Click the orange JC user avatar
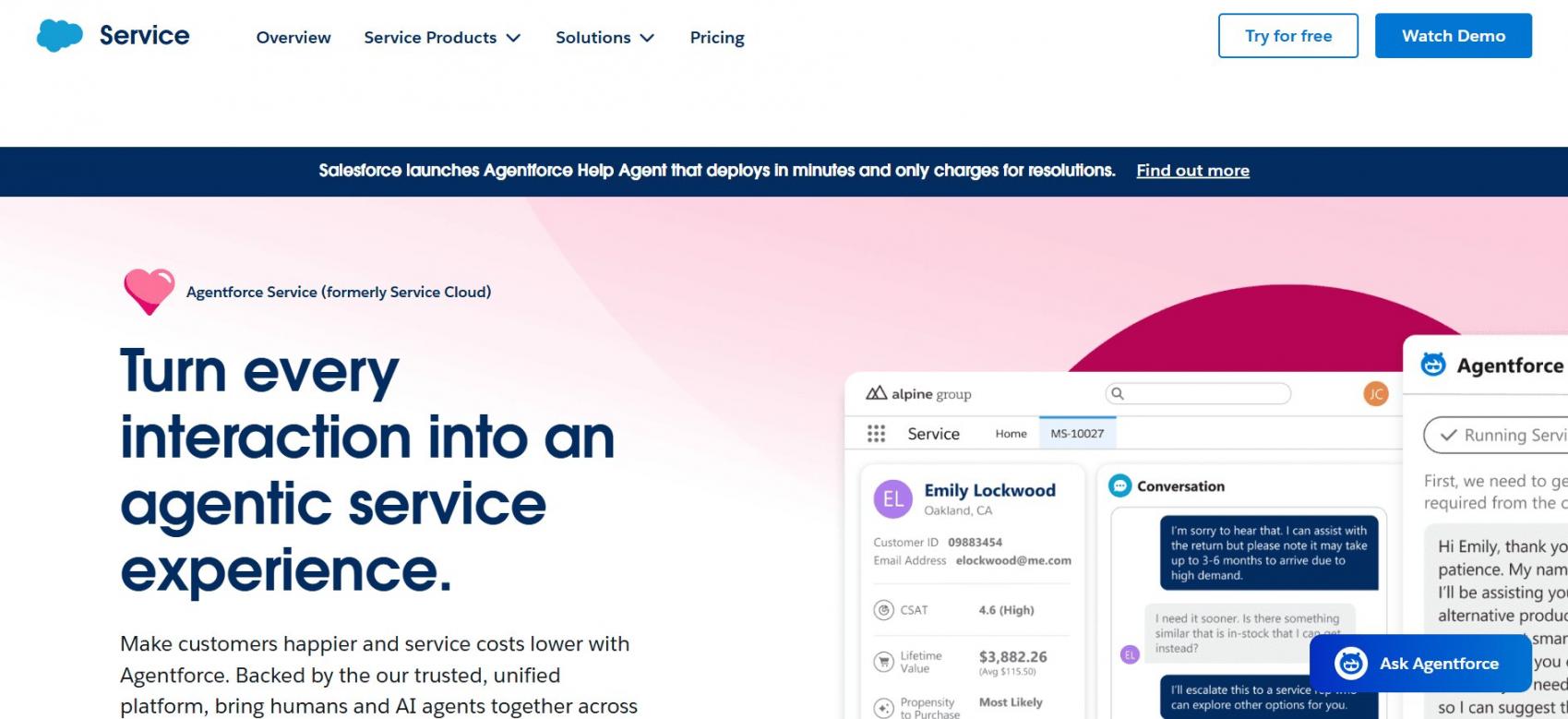1568x719 pixels. tap(1375, 393)
